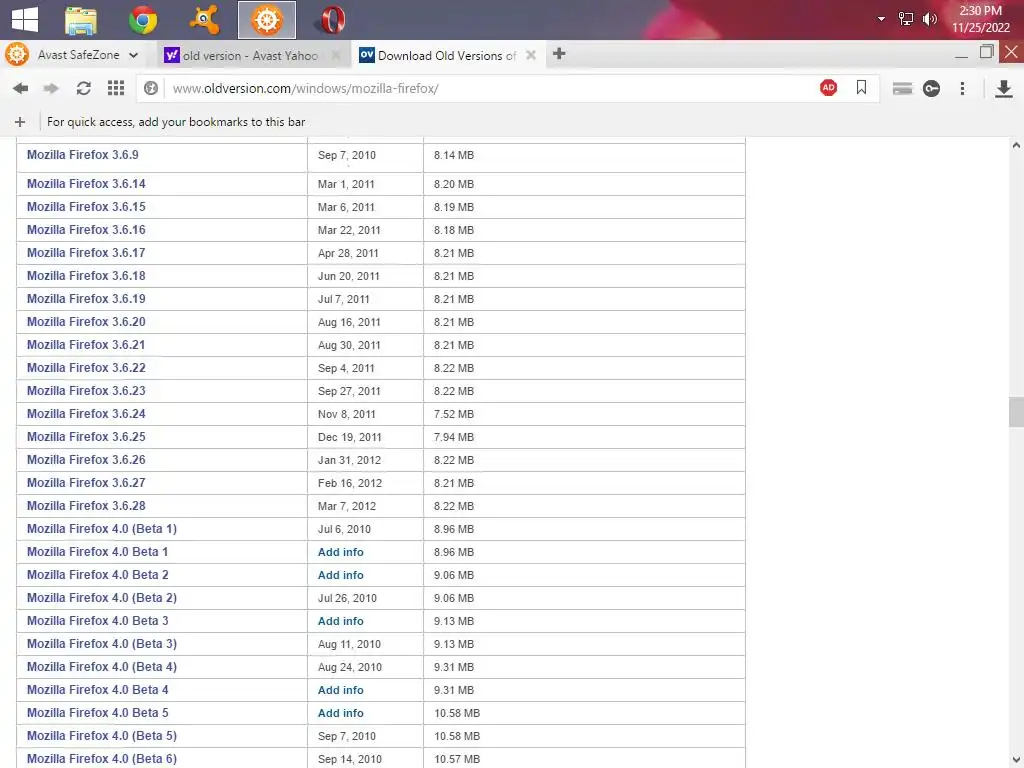Open the clock and date flyout
Viewport: 1024px width, 768px height.
tap(980, 19)
